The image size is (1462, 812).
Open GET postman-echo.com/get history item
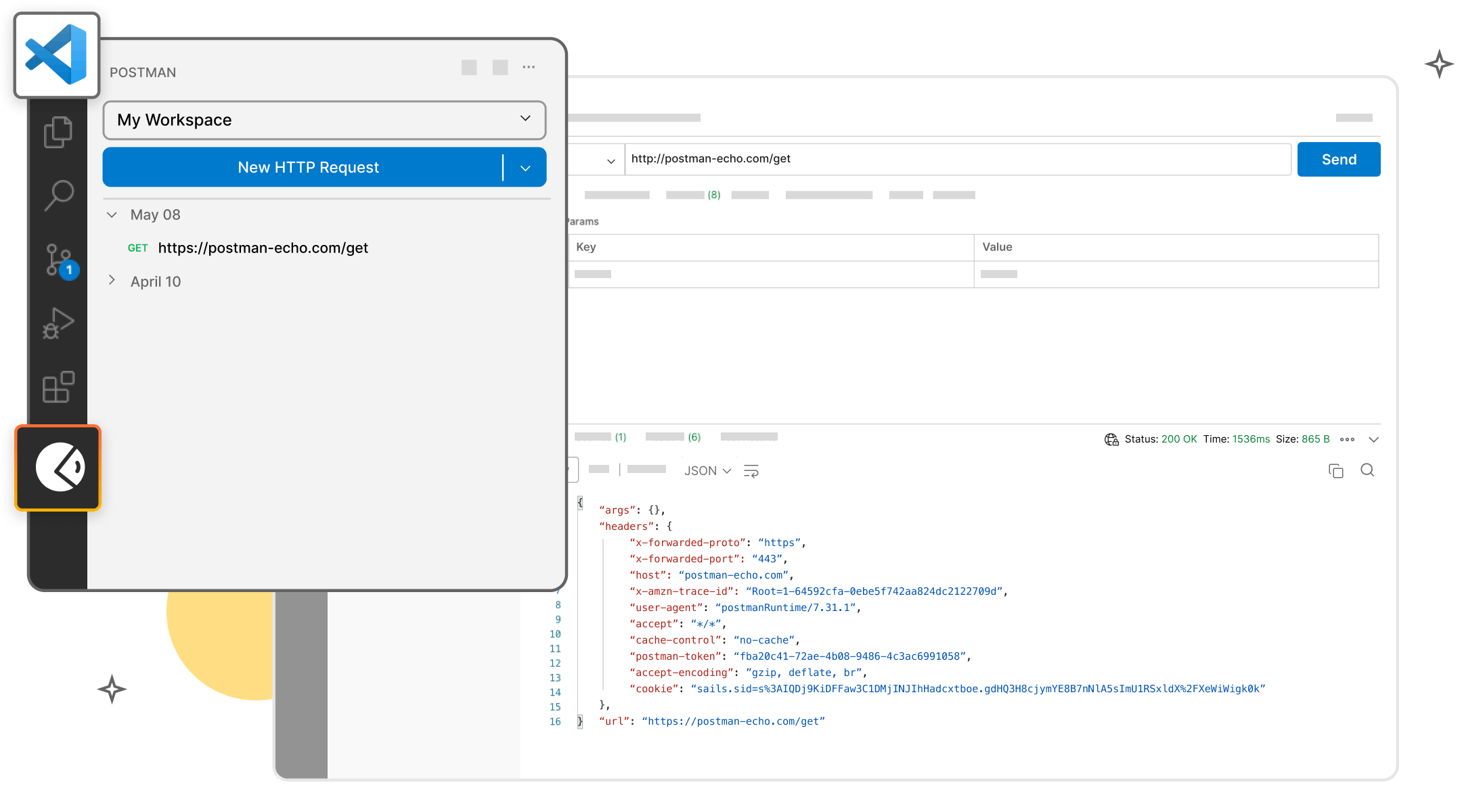click(248, 248)
